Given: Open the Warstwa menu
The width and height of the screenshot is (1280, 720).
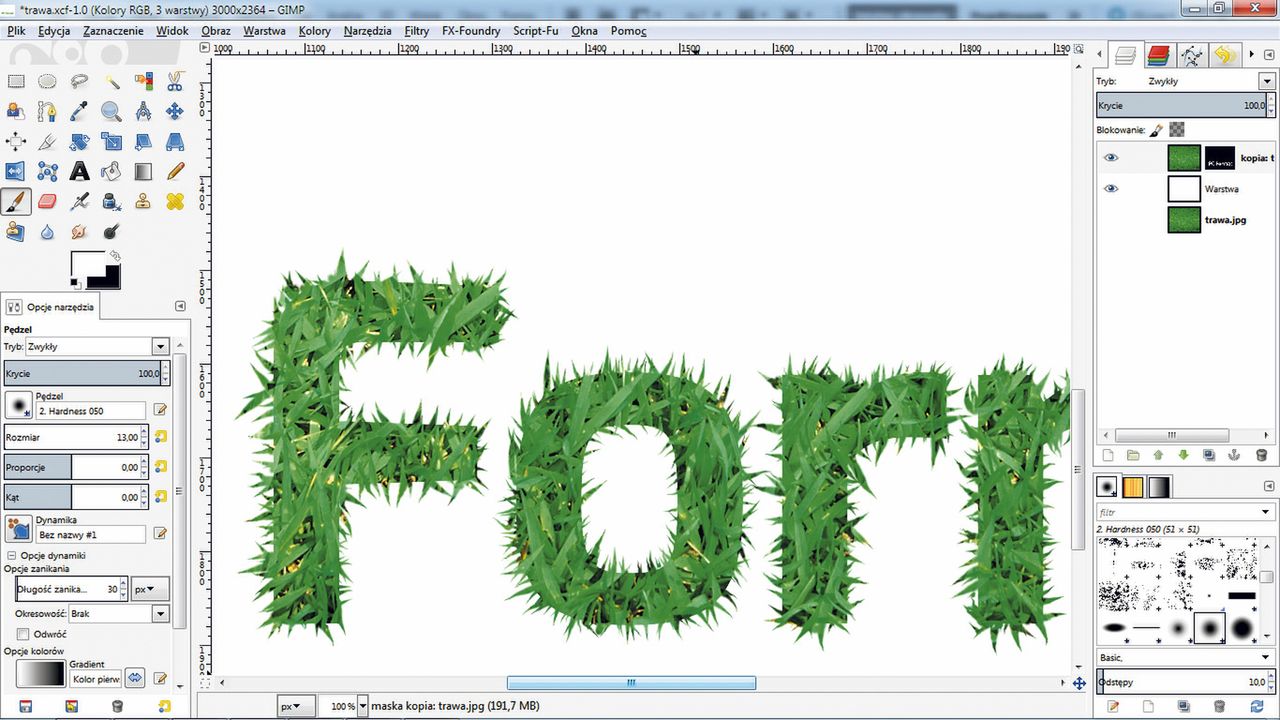Looking at the screenshot, I should tap(264, 31).
